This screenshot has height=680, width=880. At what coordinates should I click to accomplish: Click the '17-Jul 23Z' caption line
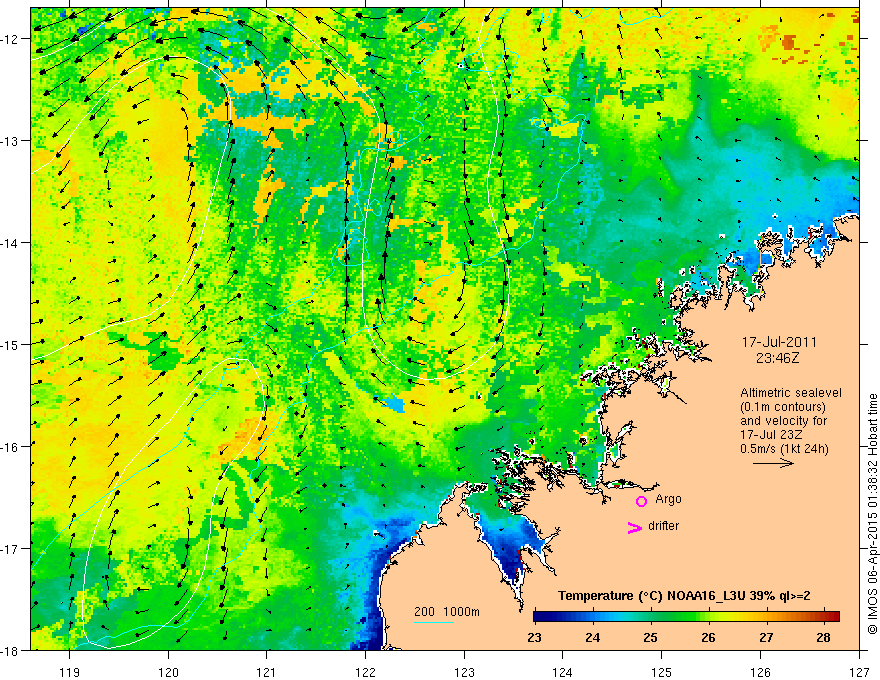(x=771, y=435)
